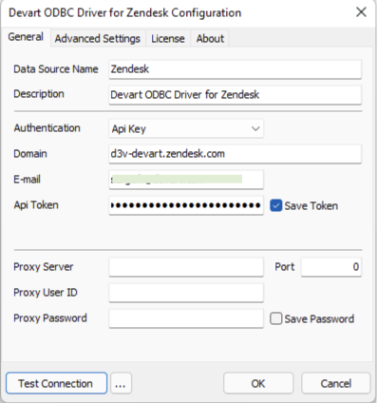Switch to the General tab
The height and width of the screenshot is (403, 377).
point(26,37)
